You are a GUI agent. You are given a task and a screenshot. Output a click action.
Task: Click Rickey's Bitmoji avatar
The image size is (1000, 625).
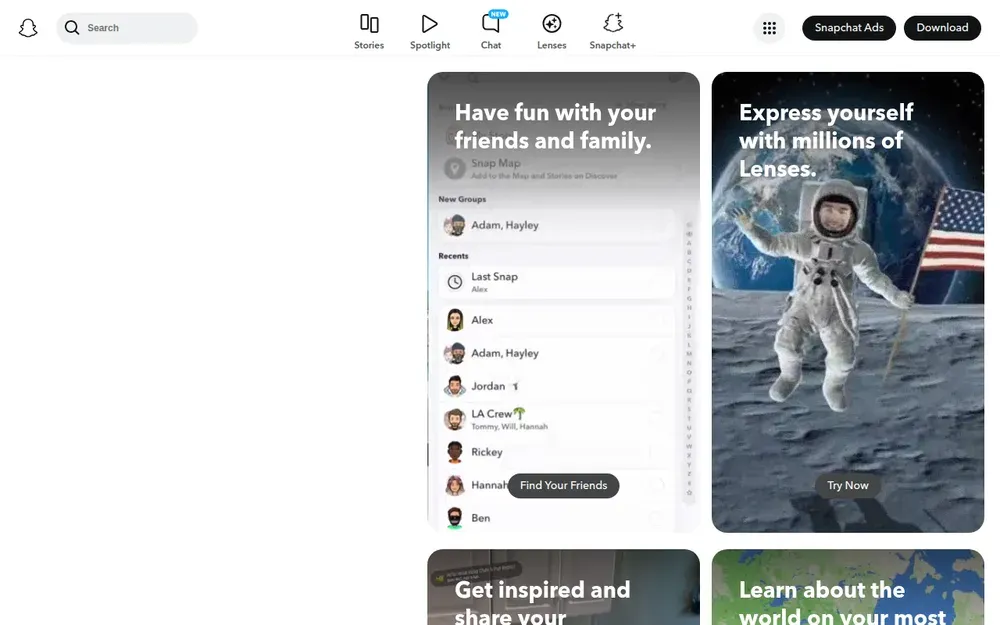(x=455, y=452)
